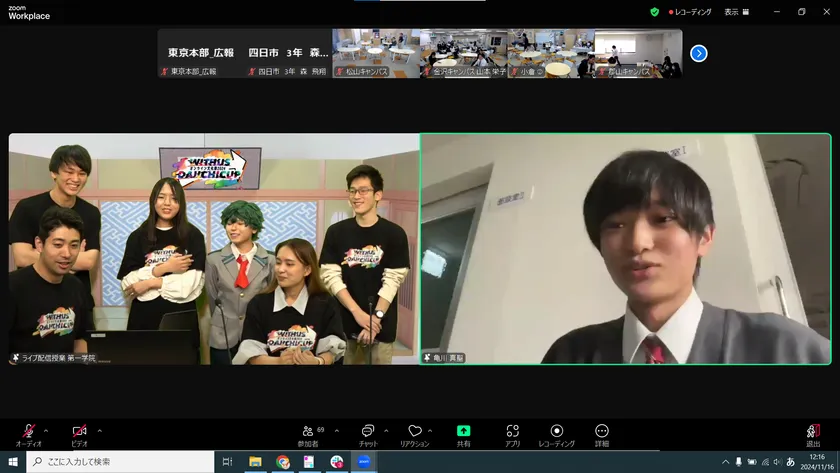Show next participants with blue arrow

(699, 53)
